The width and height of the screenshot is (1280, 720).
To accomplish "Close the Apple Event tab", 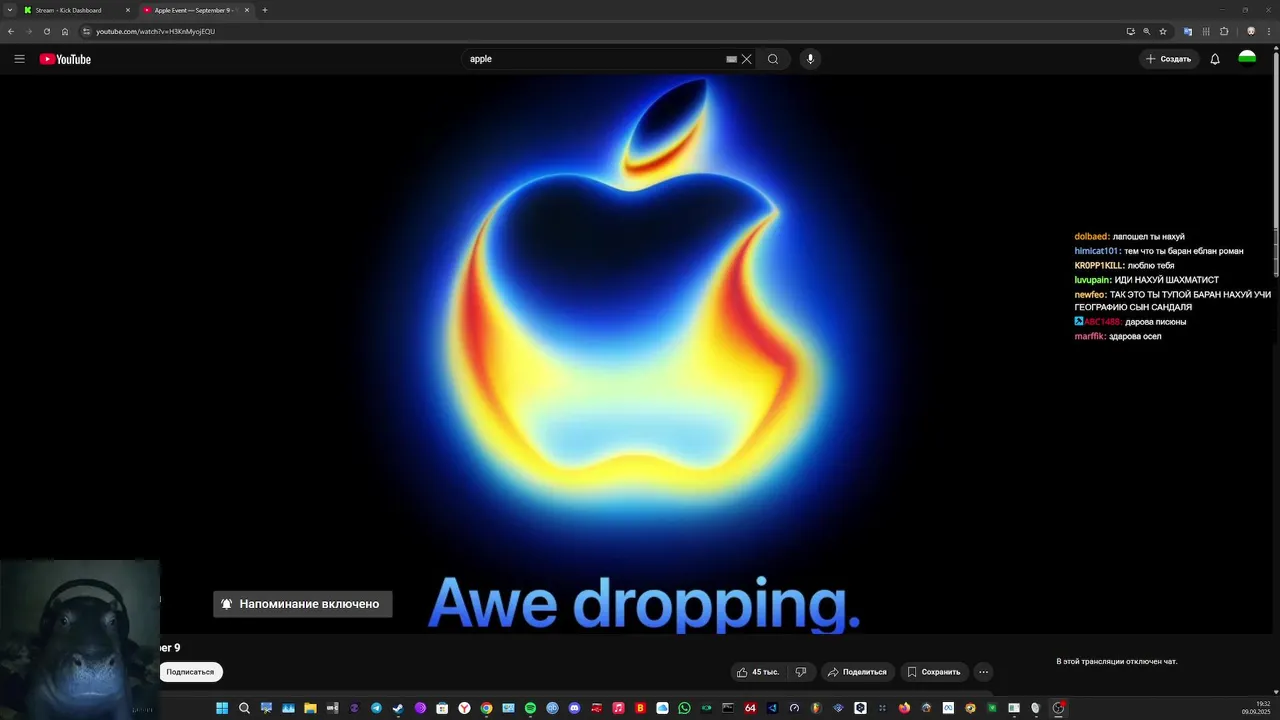I will (x=246, y=10).
